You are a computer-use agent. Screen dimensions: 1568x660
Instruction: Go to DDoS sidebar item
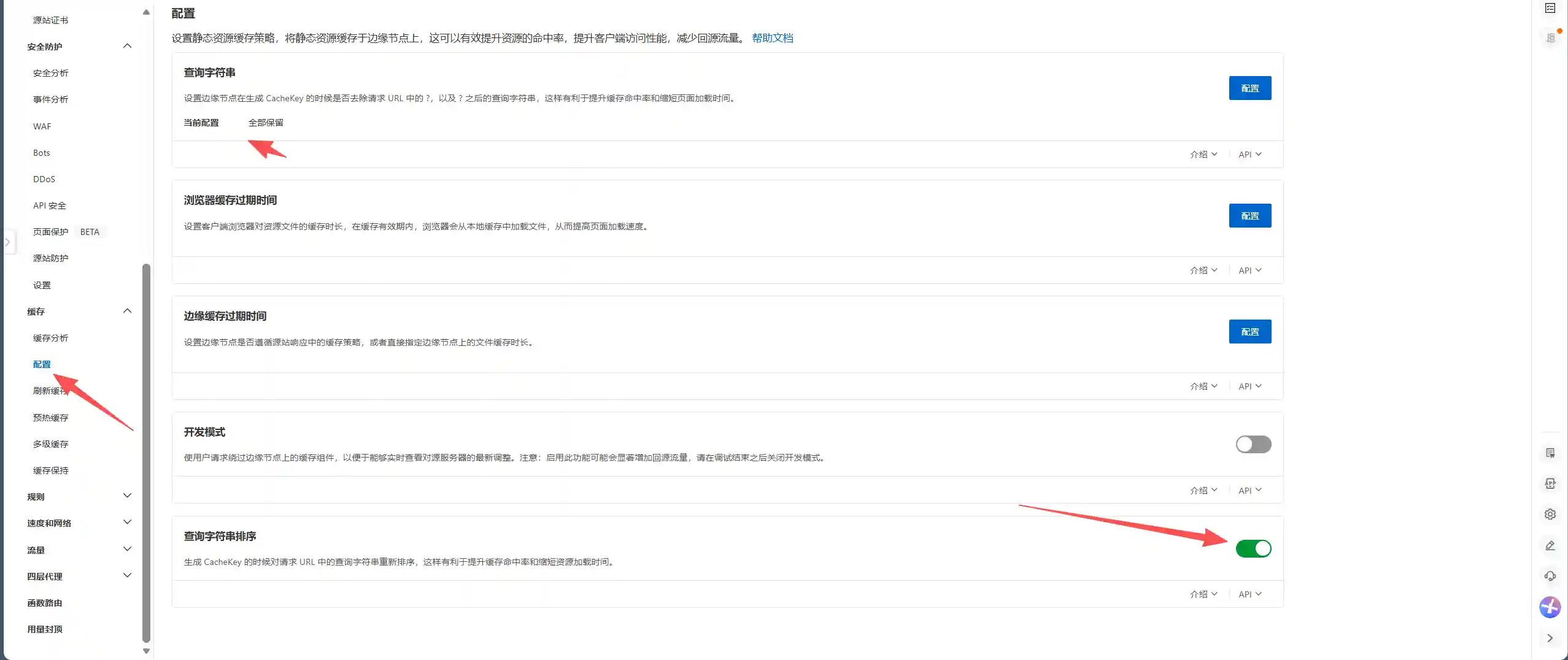click(44, 179)
